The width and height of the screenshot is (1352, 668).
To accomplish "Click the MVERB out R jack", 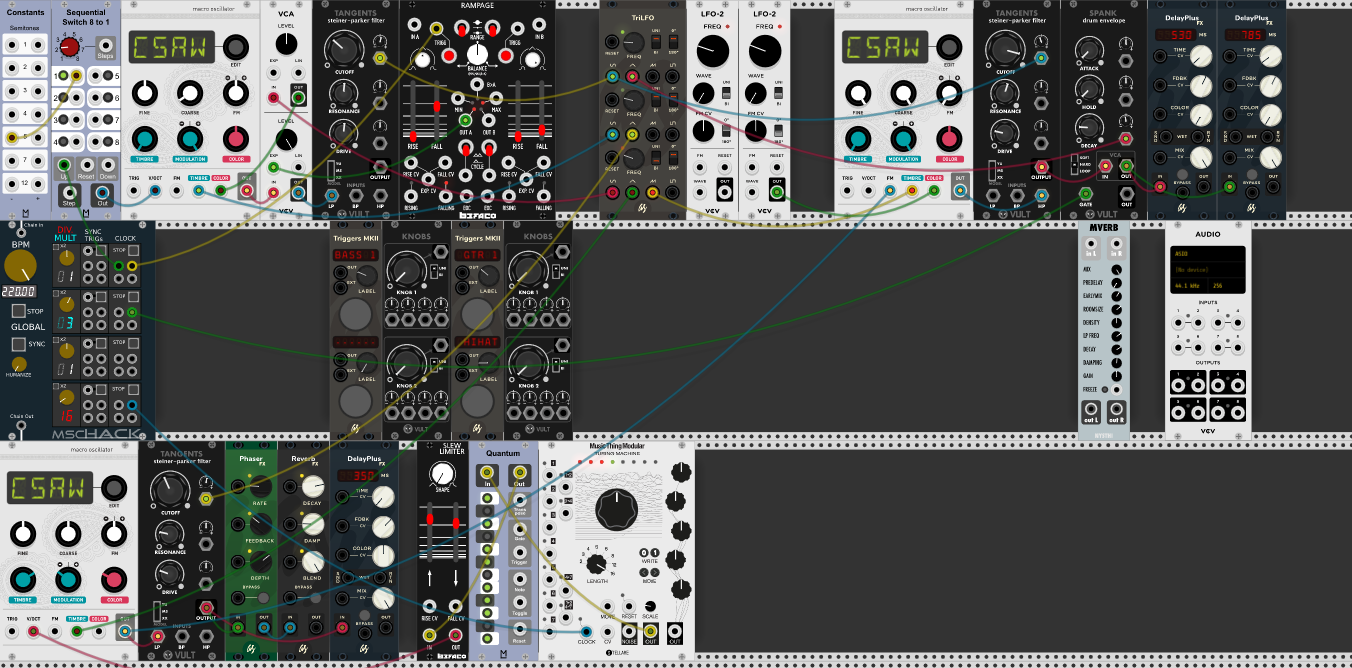I will (1116, 409).
